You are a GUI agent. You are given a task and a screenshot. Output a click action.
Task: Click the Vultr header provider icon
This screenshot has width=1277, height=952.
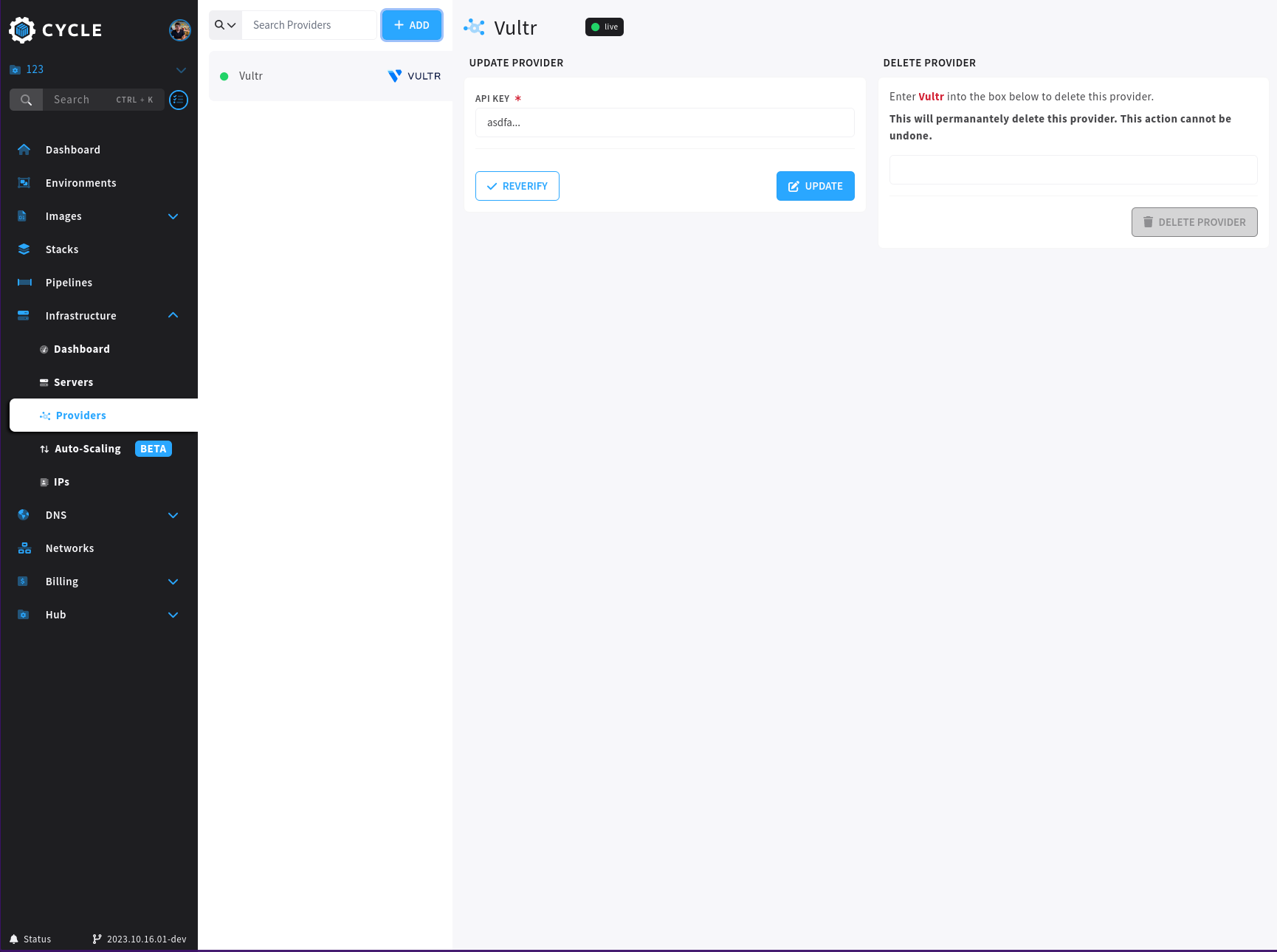[x=474, y=27]
